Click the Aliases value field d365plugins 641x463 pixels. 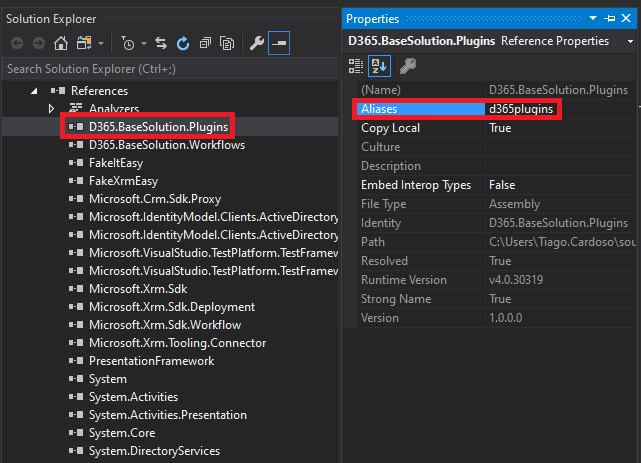[x=521, y=109]
